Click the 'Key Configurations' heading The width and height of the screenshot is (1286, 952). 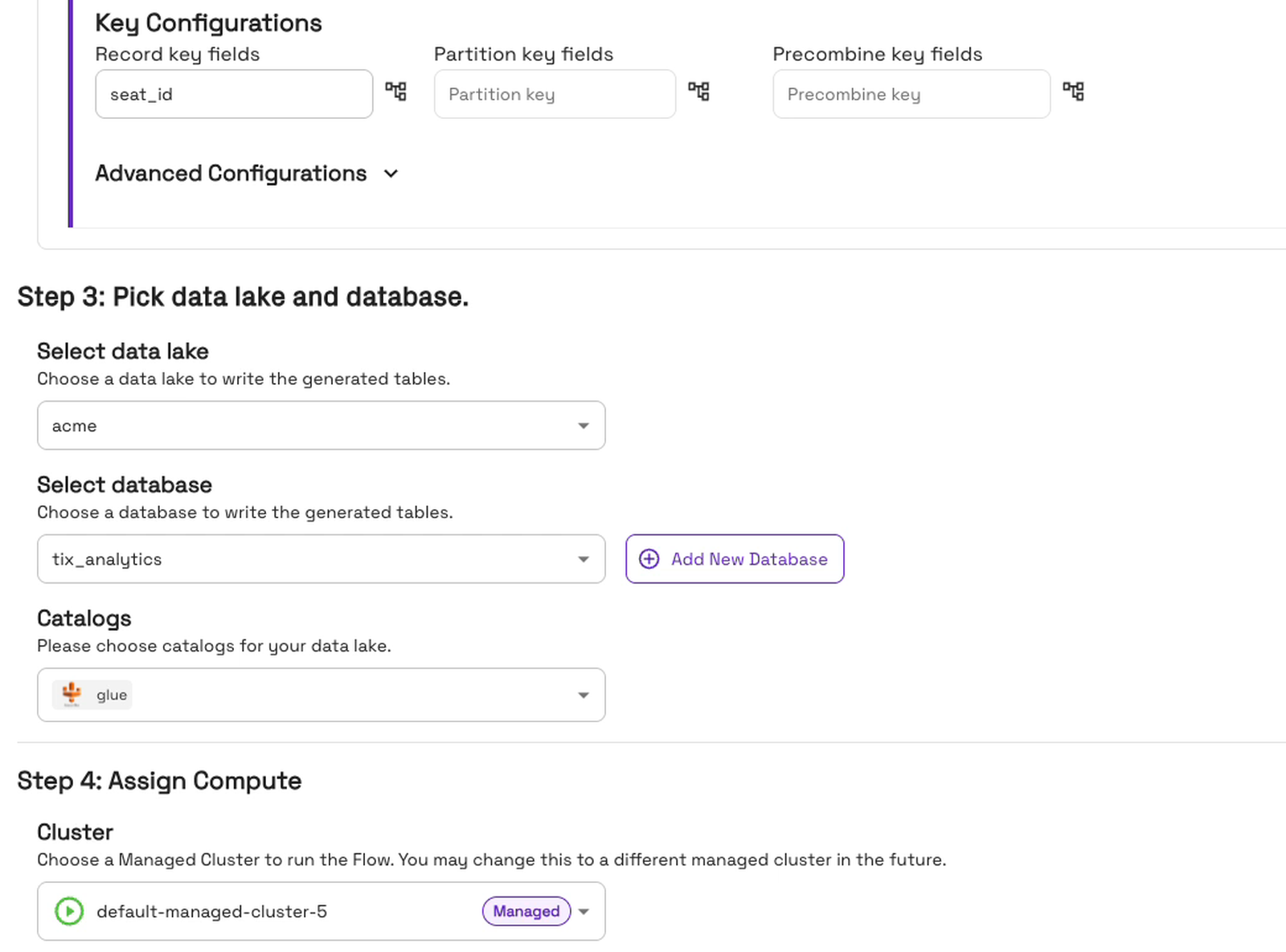pyautogui.click(x=208, y=23)
